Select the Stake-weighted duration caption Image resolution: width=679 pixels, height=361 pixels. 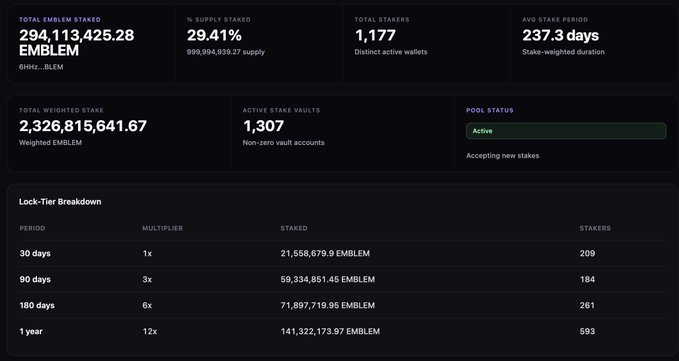point(563,52)
